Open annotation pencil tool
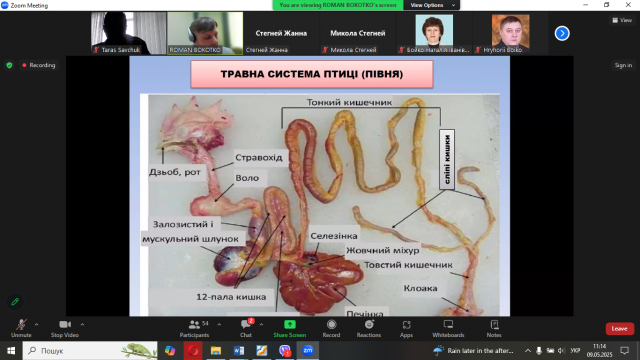The width and height of the screenshot is (640, 360). click(x=15, y=302)
